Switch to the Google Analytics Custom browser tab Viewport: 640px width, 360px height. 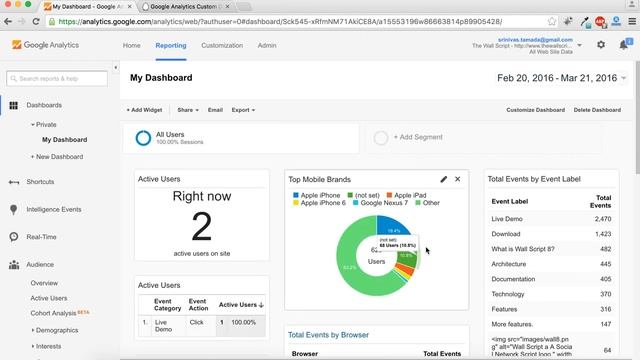click(186, 7)
